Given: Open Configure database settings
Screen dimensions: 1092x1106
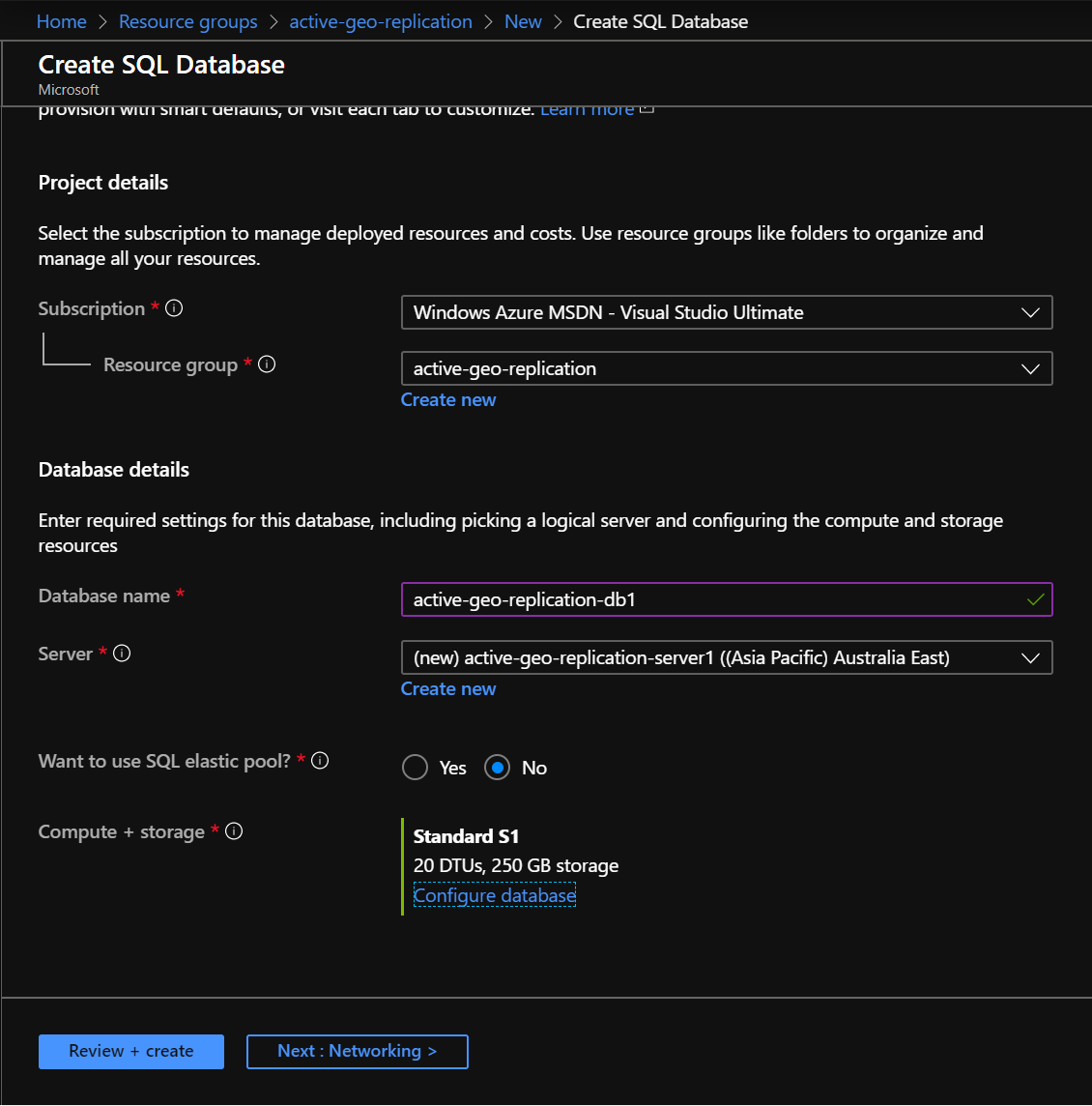Looking at the screenshot, I should click(x=494, y=894).
